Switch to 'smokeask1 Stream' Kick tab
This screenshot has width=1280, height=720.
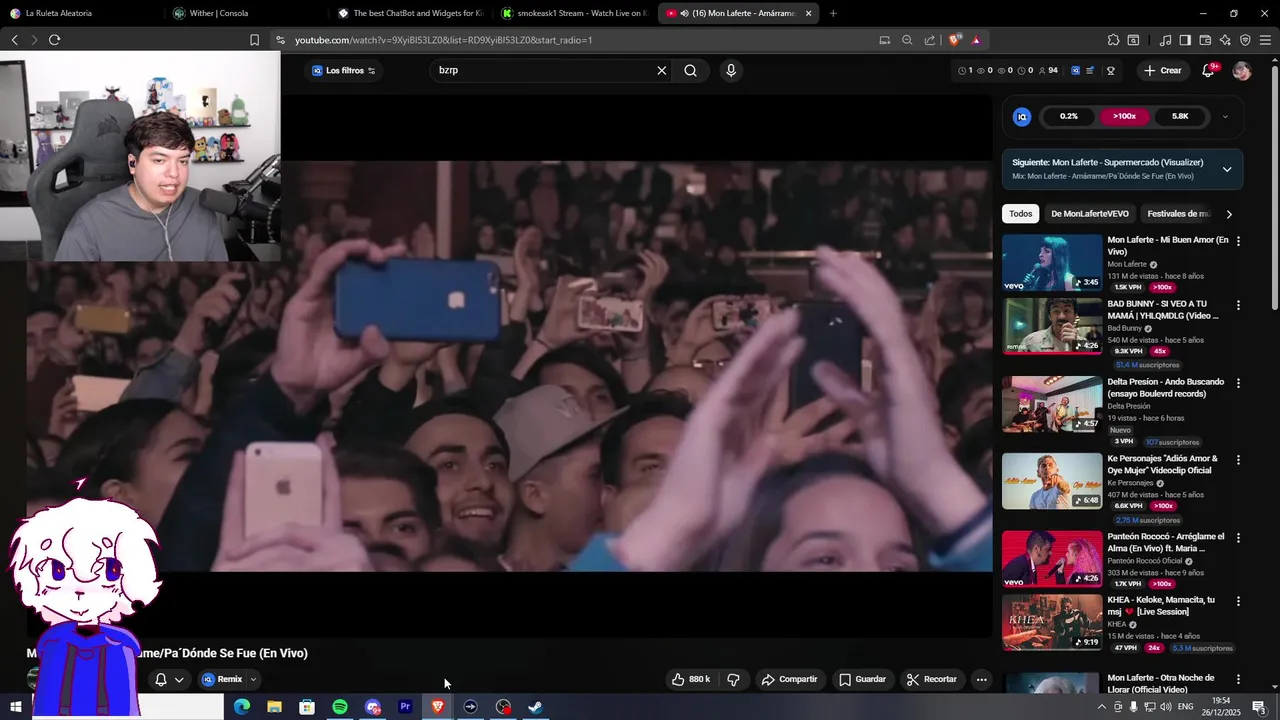tap(574, 13)
